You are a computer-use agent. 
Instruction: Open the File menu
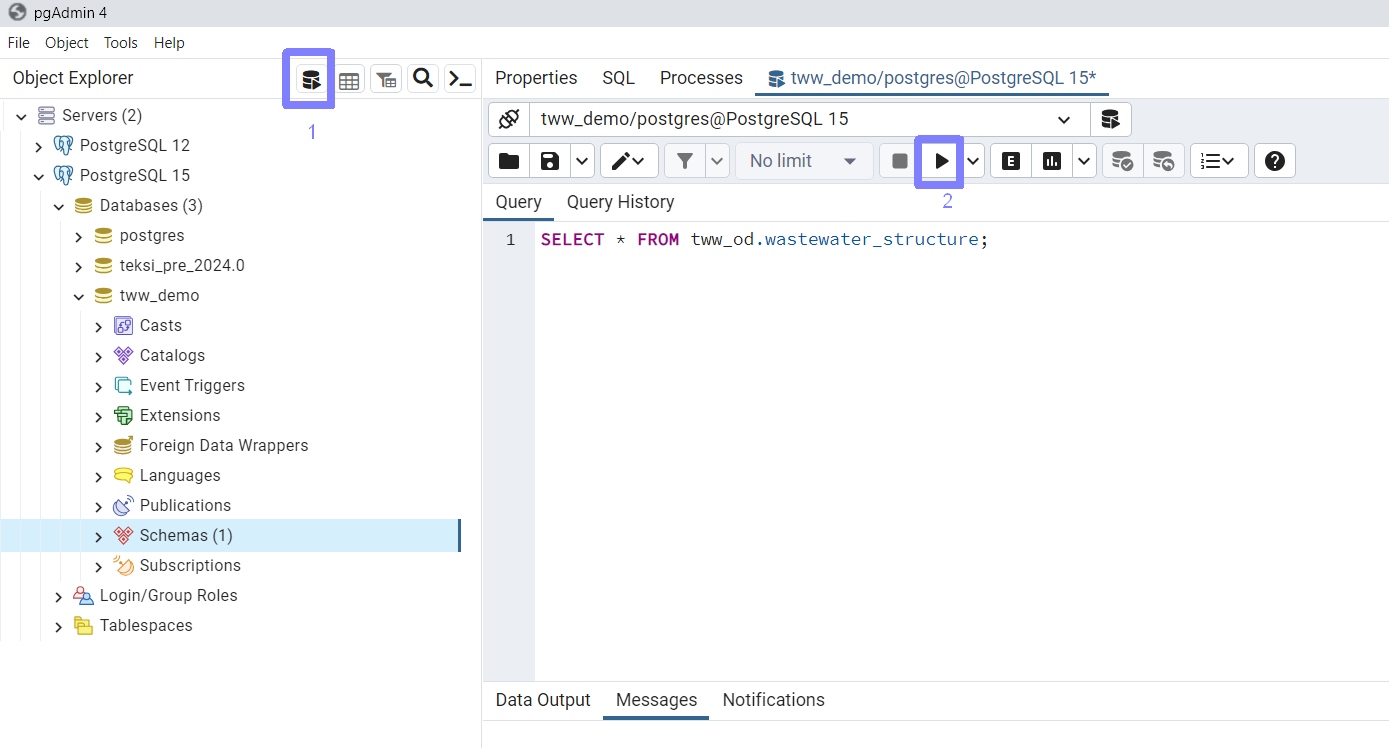click(19, 43)
